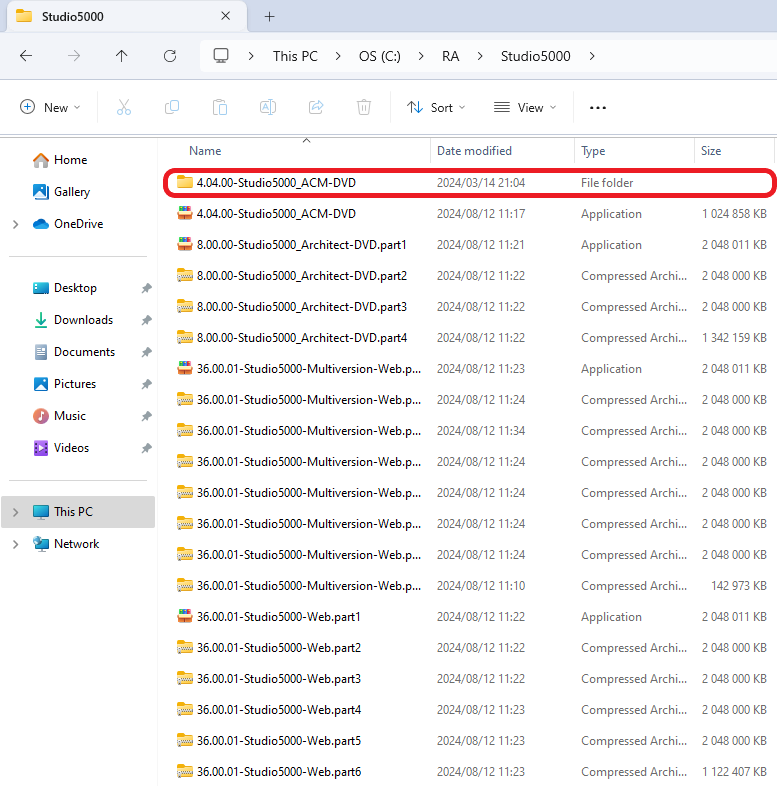Open the Desktop quick access folder
This screenshot has height=786, width=777.
tap(65, 288)
